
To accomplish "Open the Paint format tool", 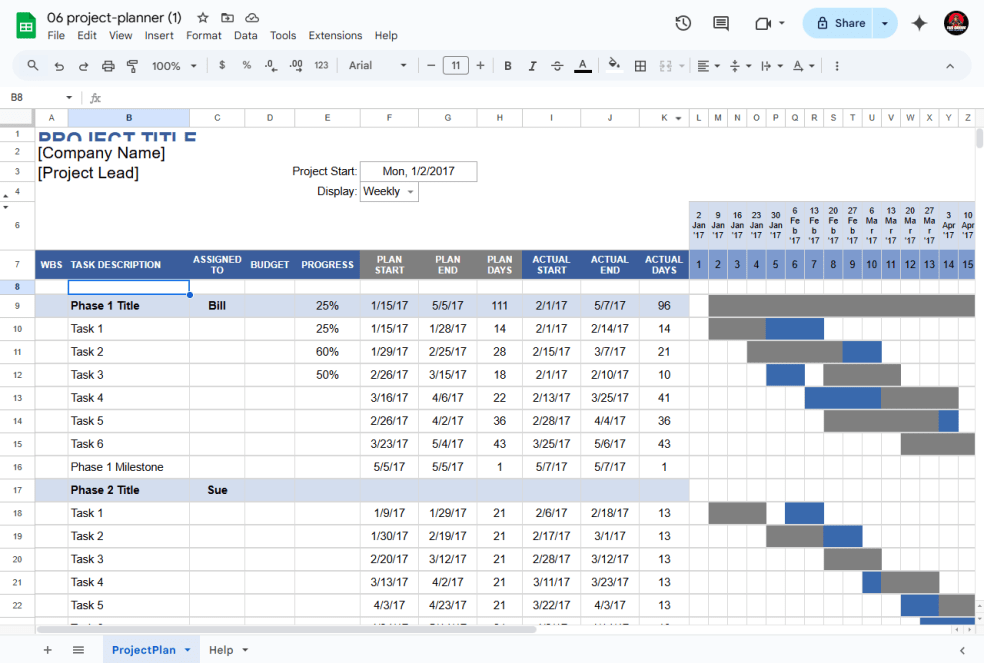I will click(131, 65).
